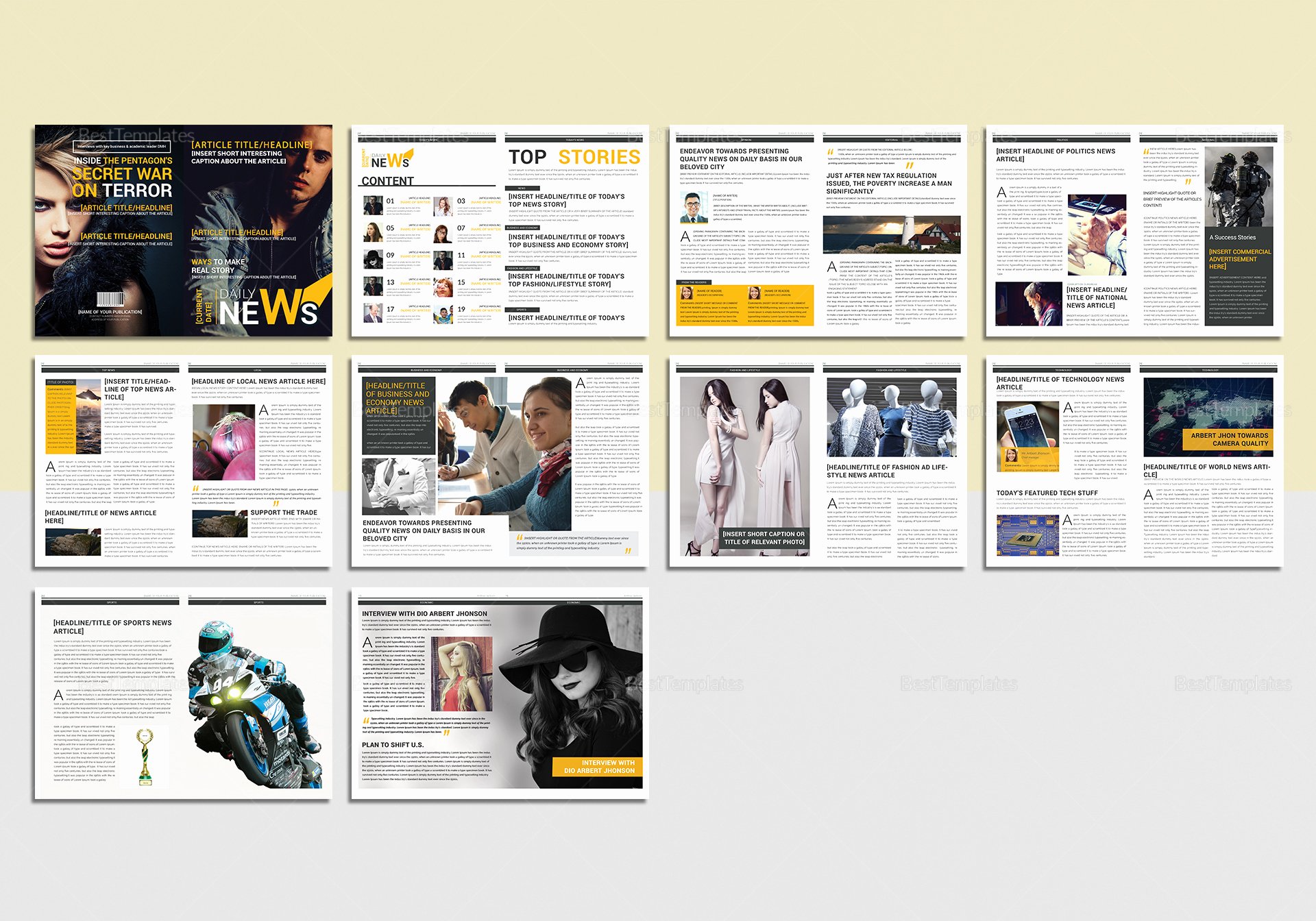Select '[HEADLINE/TITLE OF WORLD NEWS ARTICLE]' text
The image size is (1316, 921).
pyautogui.click(x=1206, y=471)
